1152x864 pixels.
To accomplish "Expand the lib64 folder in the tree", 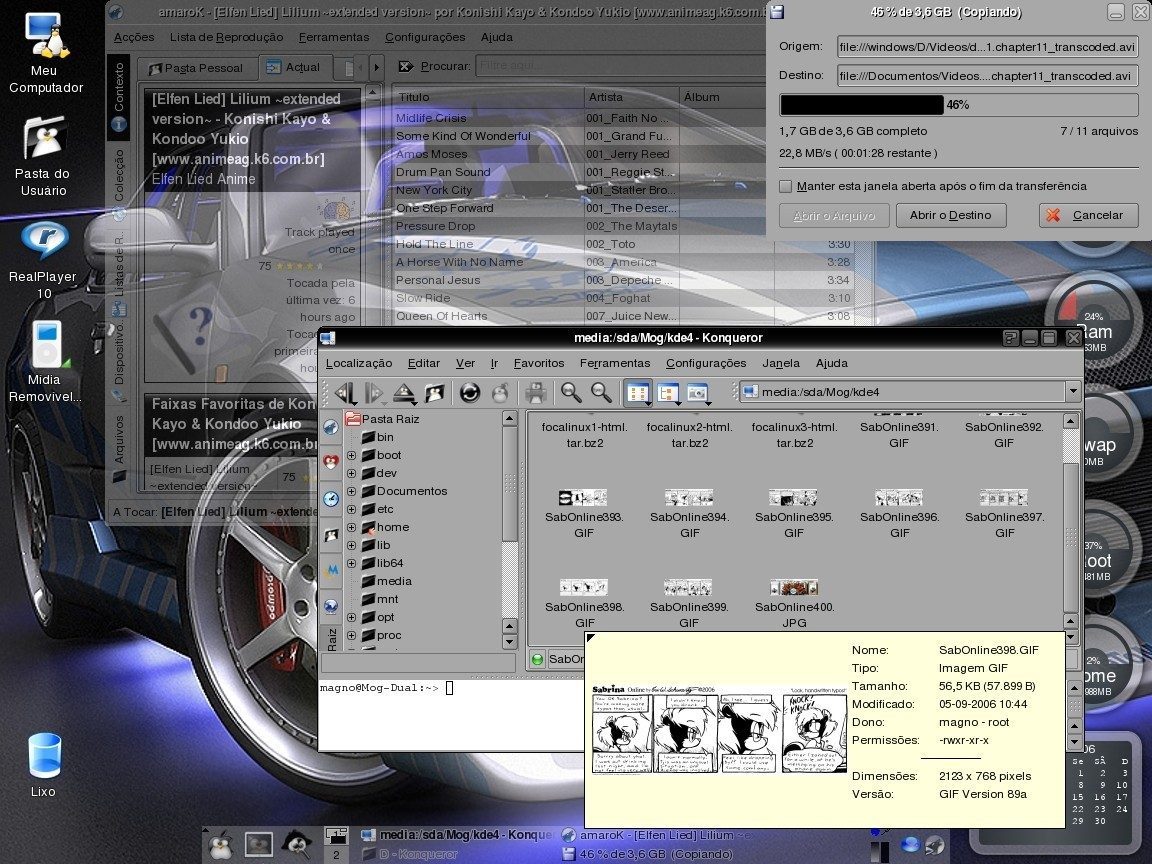I will pos(351,564).
